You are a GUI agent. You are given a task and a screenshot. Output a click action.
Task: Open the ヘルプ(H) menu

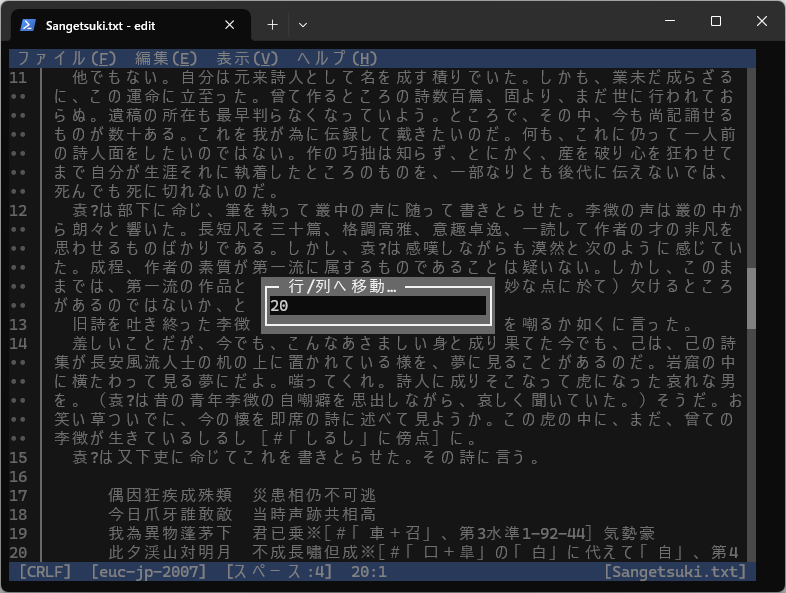[337, 59]
